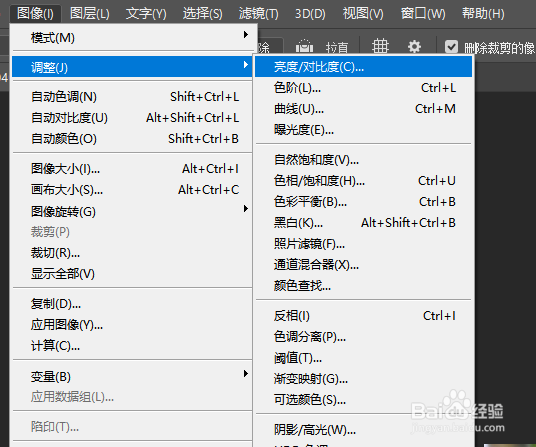Choose 可选颜色(S)... adjustment
Screen dimensions: 536x447
tap(363, 399)
